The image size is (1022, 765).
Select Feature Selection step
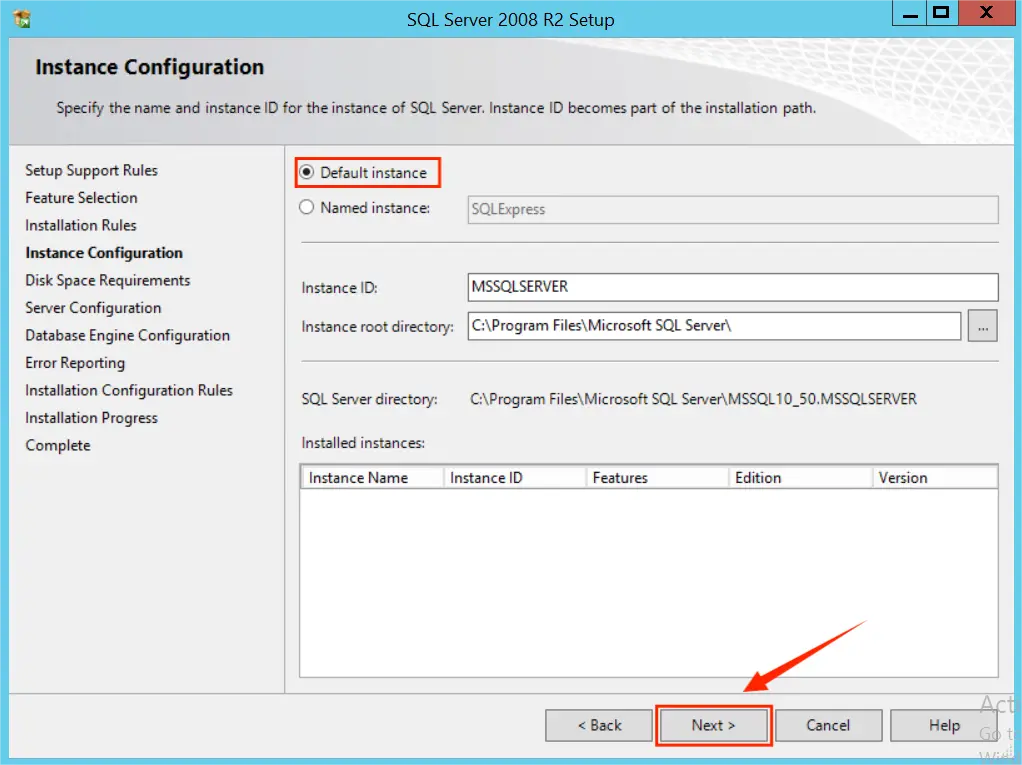pos(81,198)
